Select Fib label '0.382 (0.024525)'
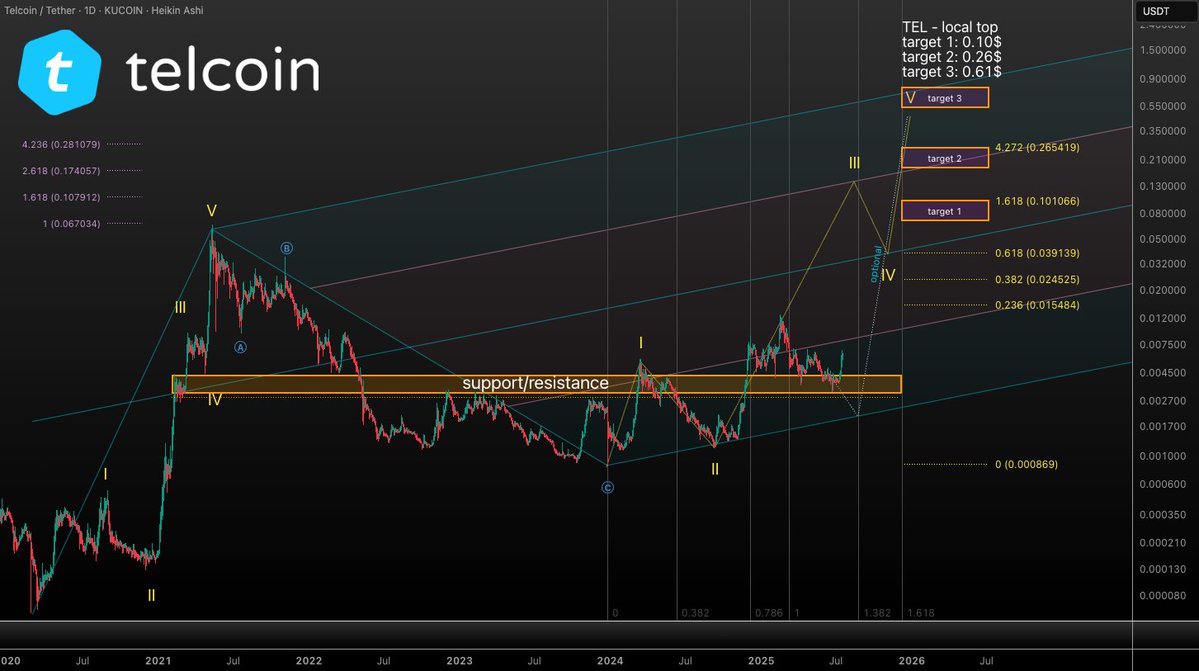This screenshot has width=1199, height=671. tap(1037, 280)
